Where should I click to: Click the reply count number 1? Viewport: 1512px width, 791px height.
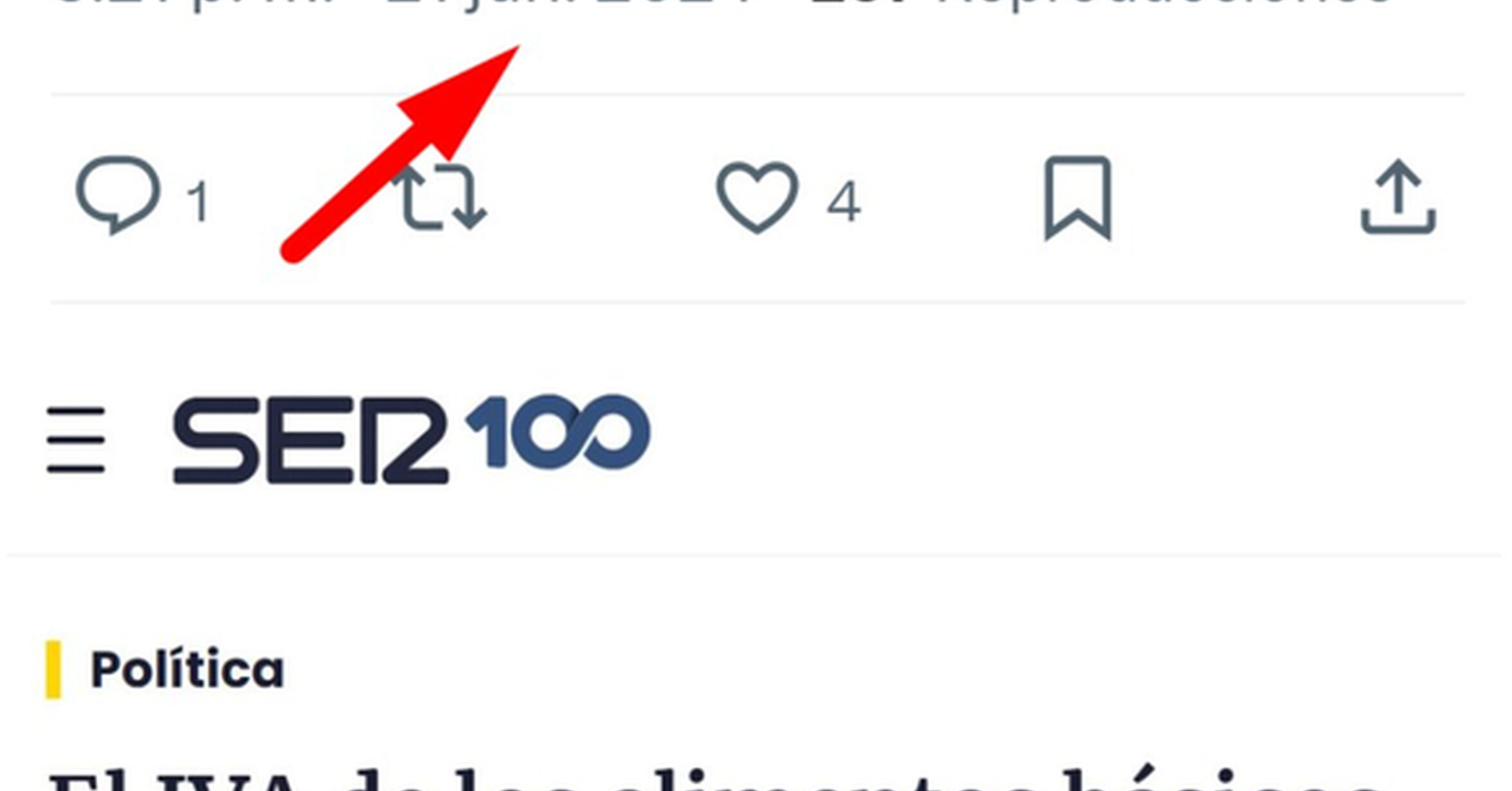[x=198, y=202]
